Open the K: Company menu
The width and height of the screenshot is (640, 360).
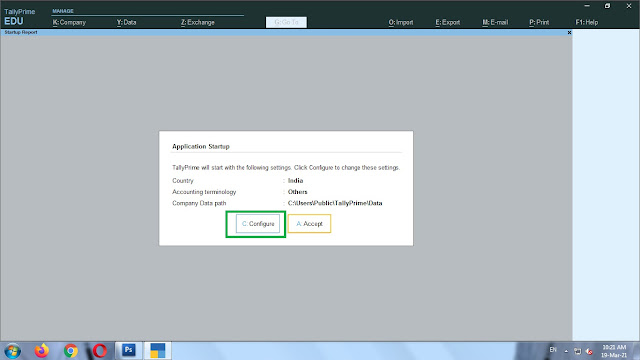click(x=69, y=22)
